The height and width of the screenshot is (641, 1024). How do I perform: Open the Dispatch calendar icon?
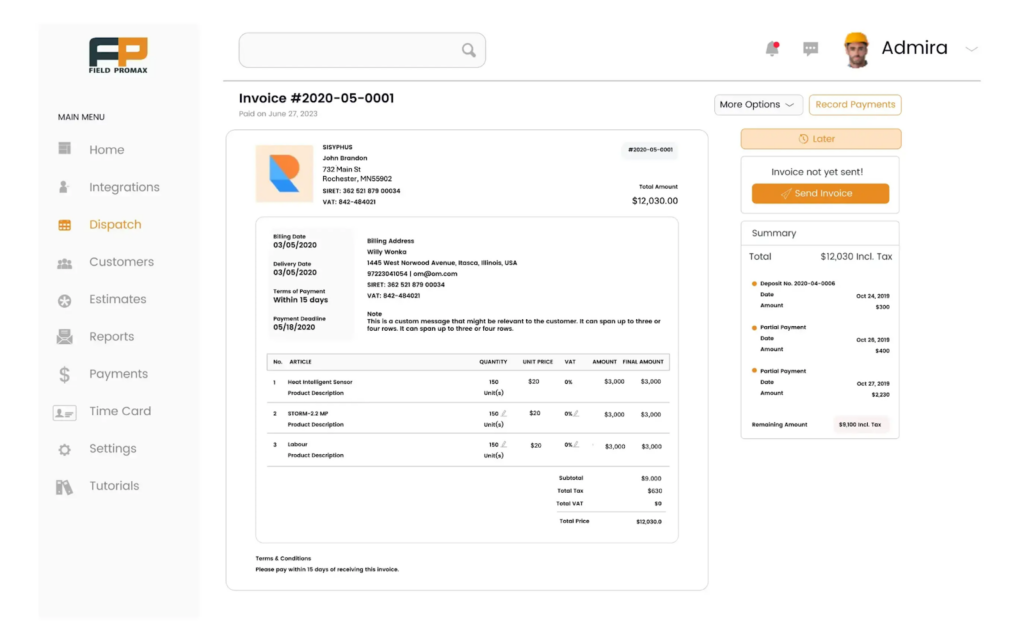65,224
